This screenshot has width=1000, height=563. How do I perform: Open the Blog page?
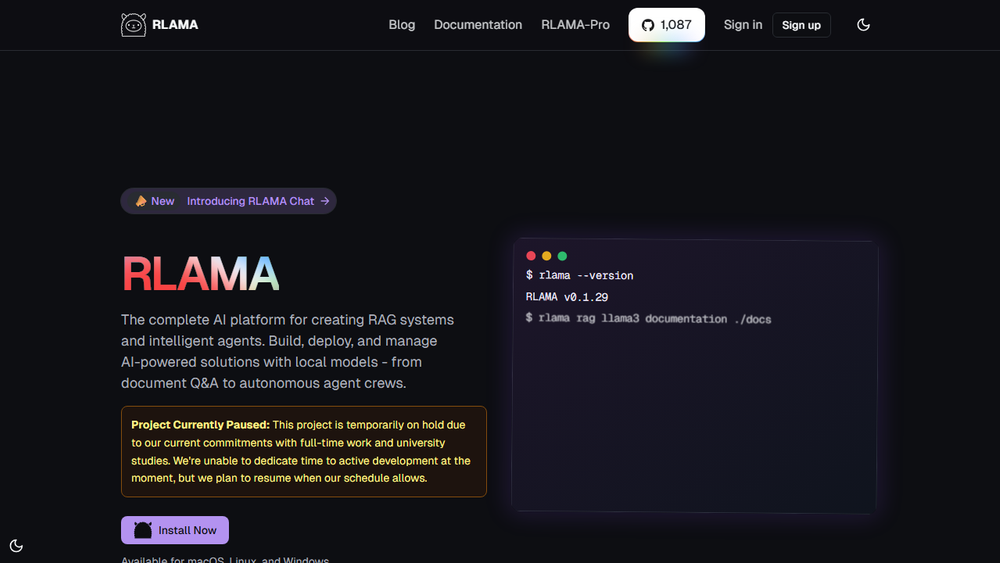[x=402, y=25]
